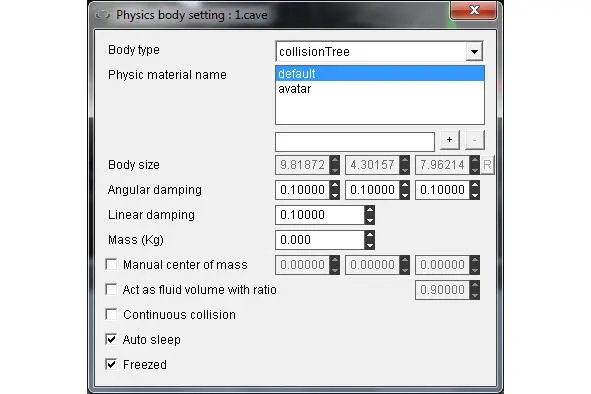Increase first Angular damping value
This screenshot has width=591, height=394.
(334, 185)
